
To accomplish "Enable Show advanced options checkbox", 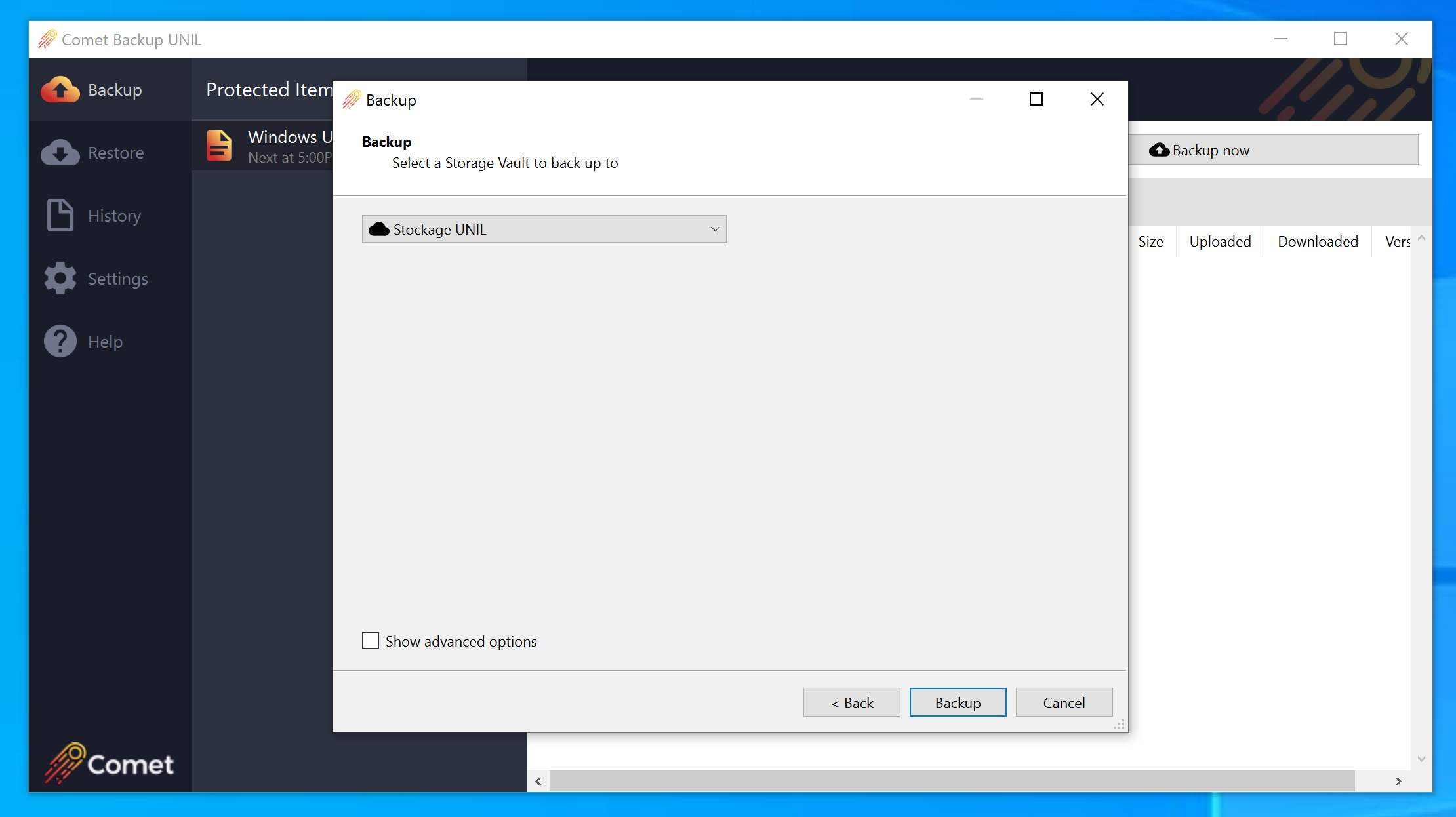I will 371,641.
